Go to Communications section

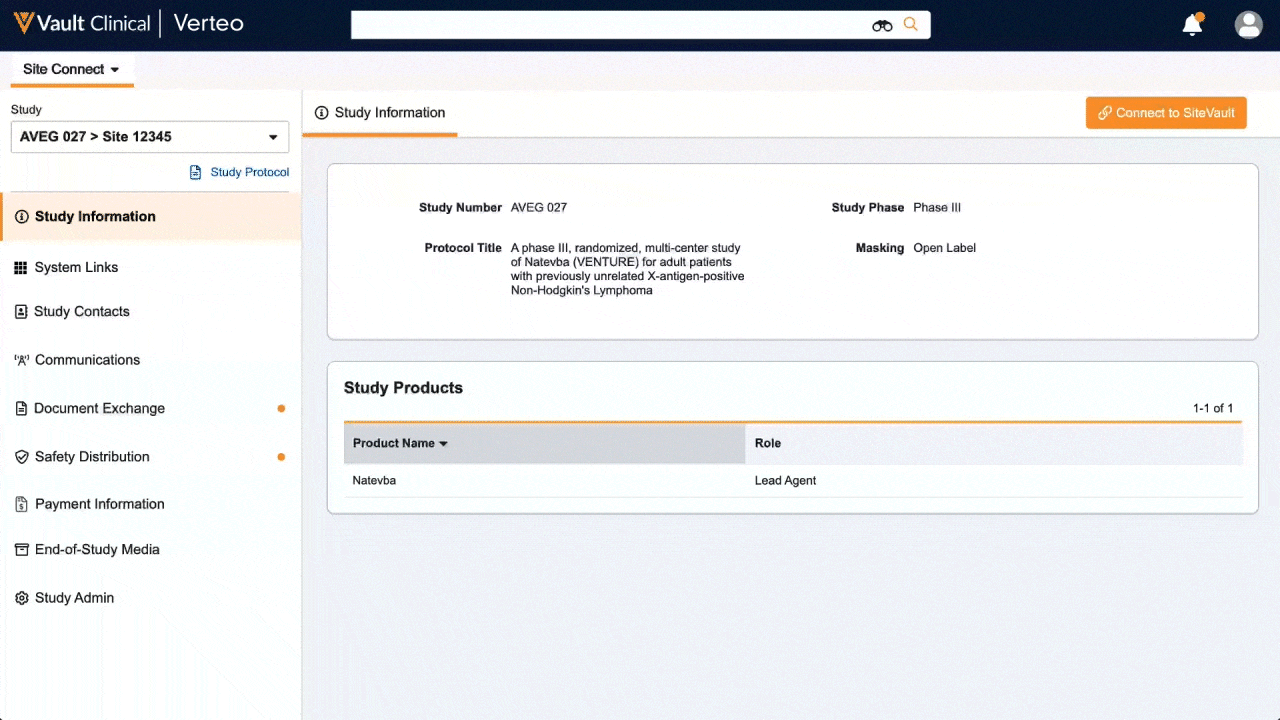tap(87, 360)
